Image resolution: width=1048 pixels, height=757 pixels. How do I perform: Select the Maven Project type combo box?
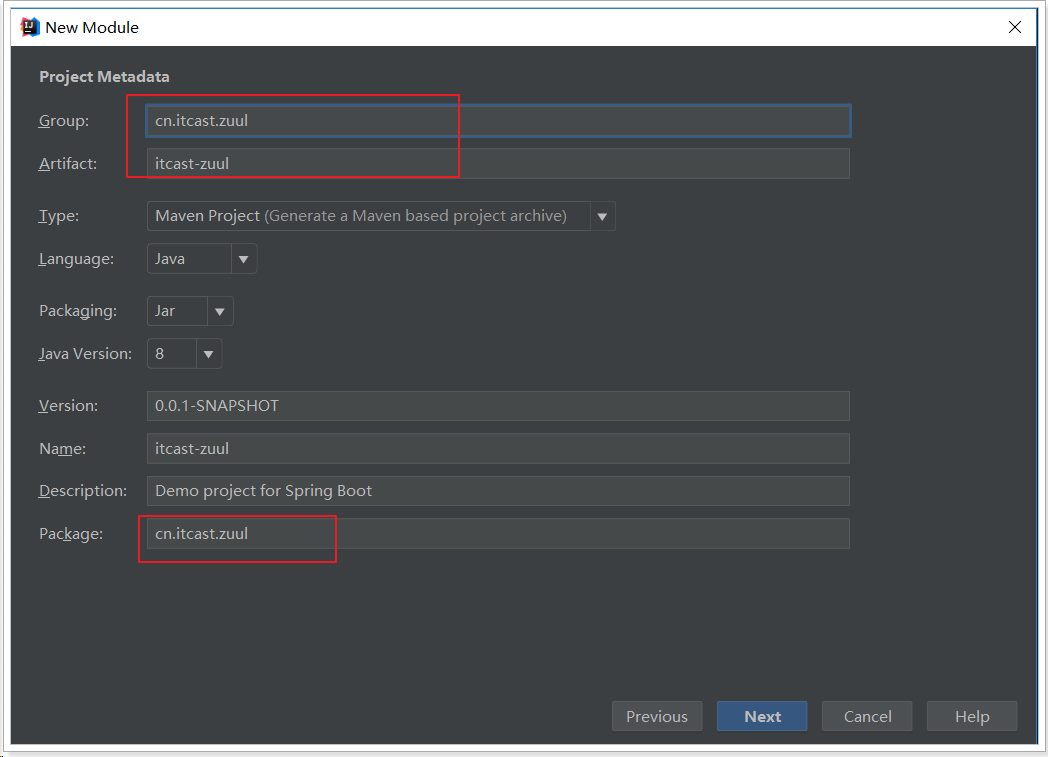[x=368, y=216]
